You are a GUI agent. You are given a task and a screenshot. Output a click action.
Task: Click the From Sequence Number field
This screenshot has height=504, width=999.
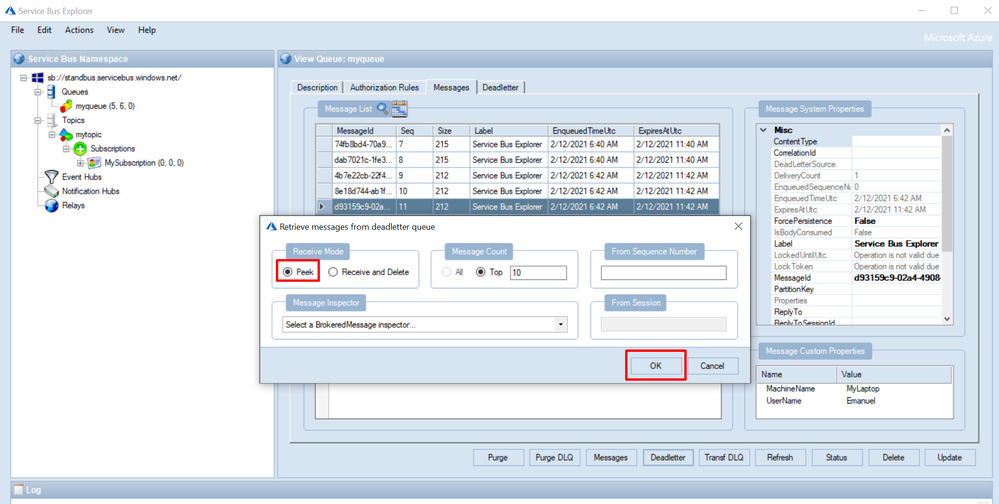tap(663, 273)
